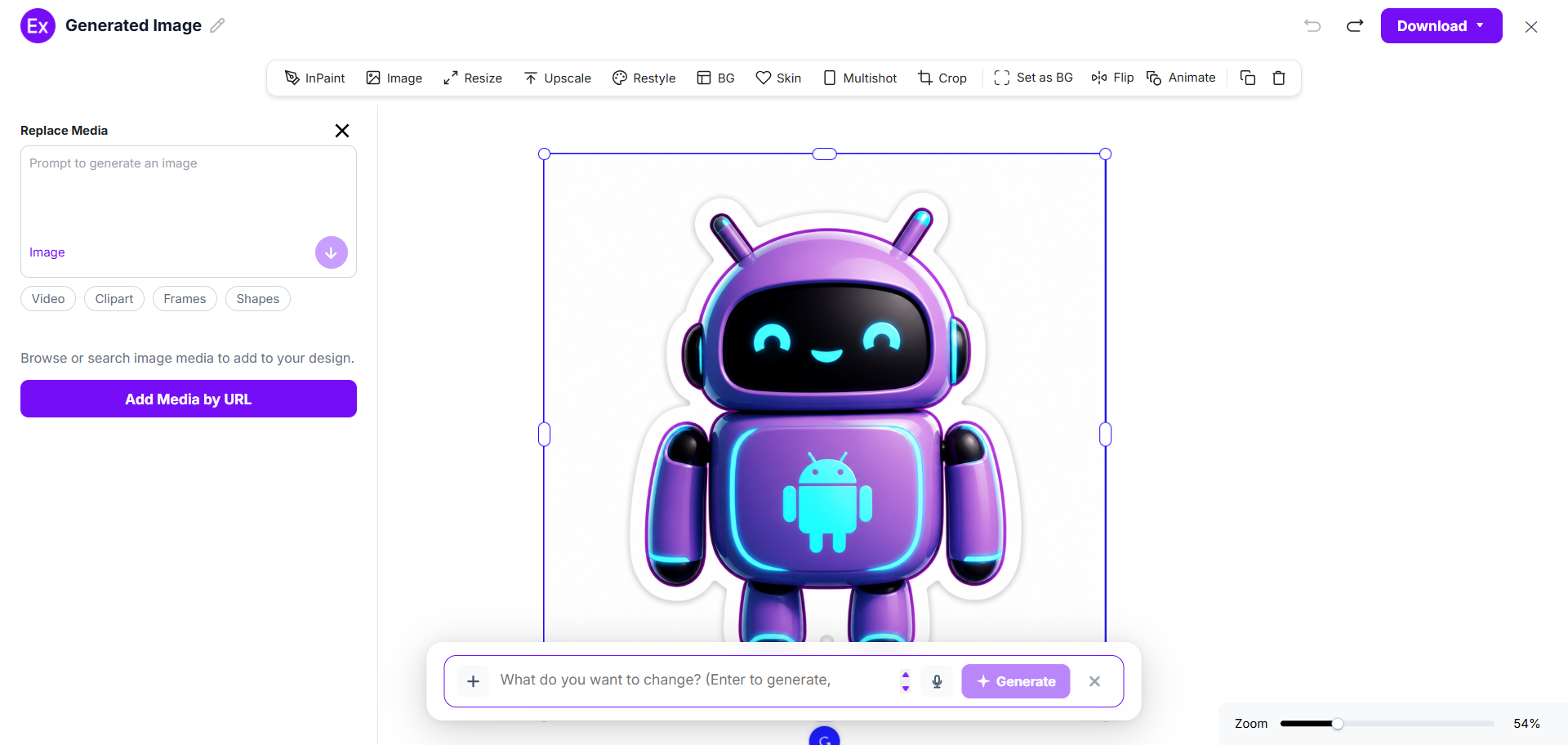Select the Shapes media chip

coord(258,299)
